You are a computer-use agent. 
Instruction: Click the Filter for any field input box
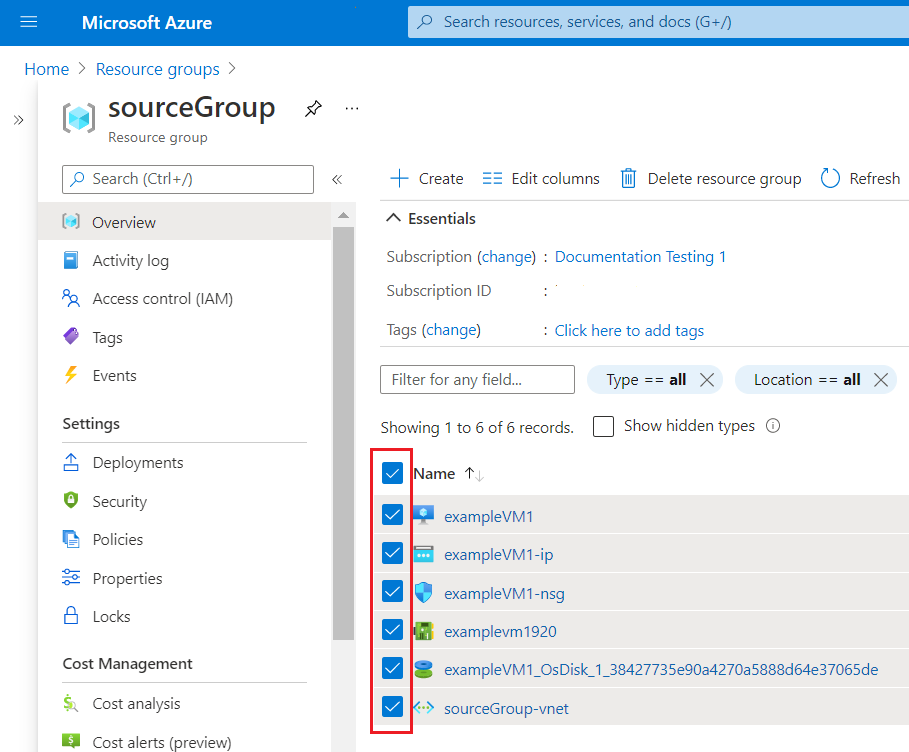point(477,380)
